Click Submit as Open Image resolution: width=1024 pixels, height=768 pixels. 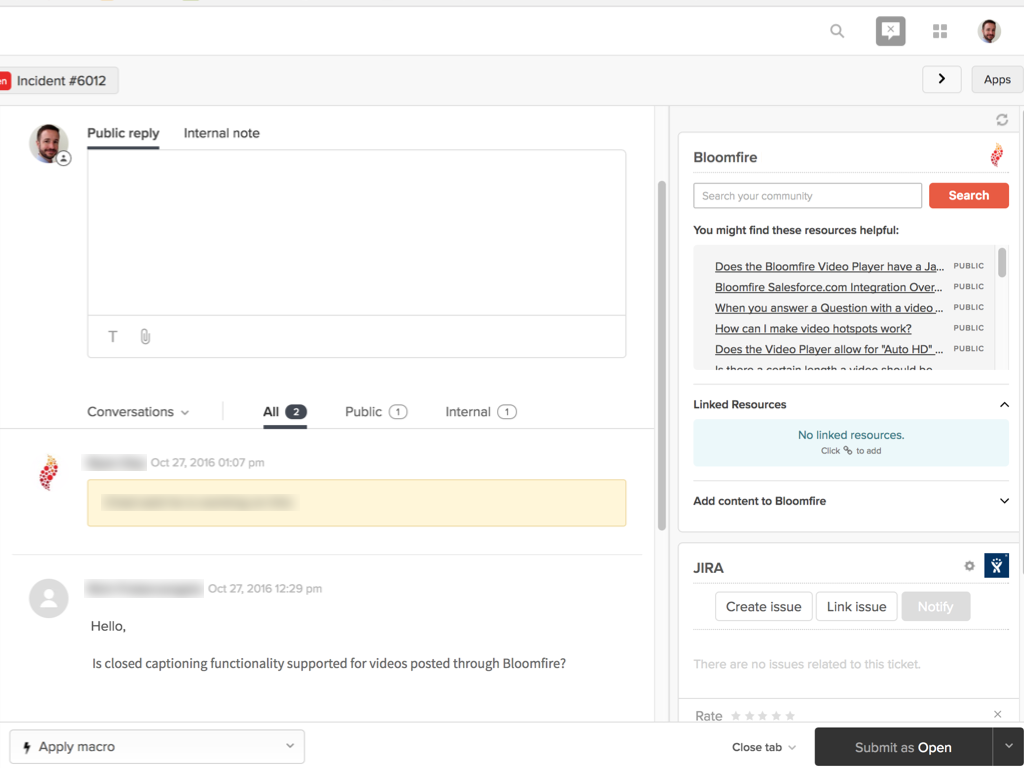(x=903, y=747)
